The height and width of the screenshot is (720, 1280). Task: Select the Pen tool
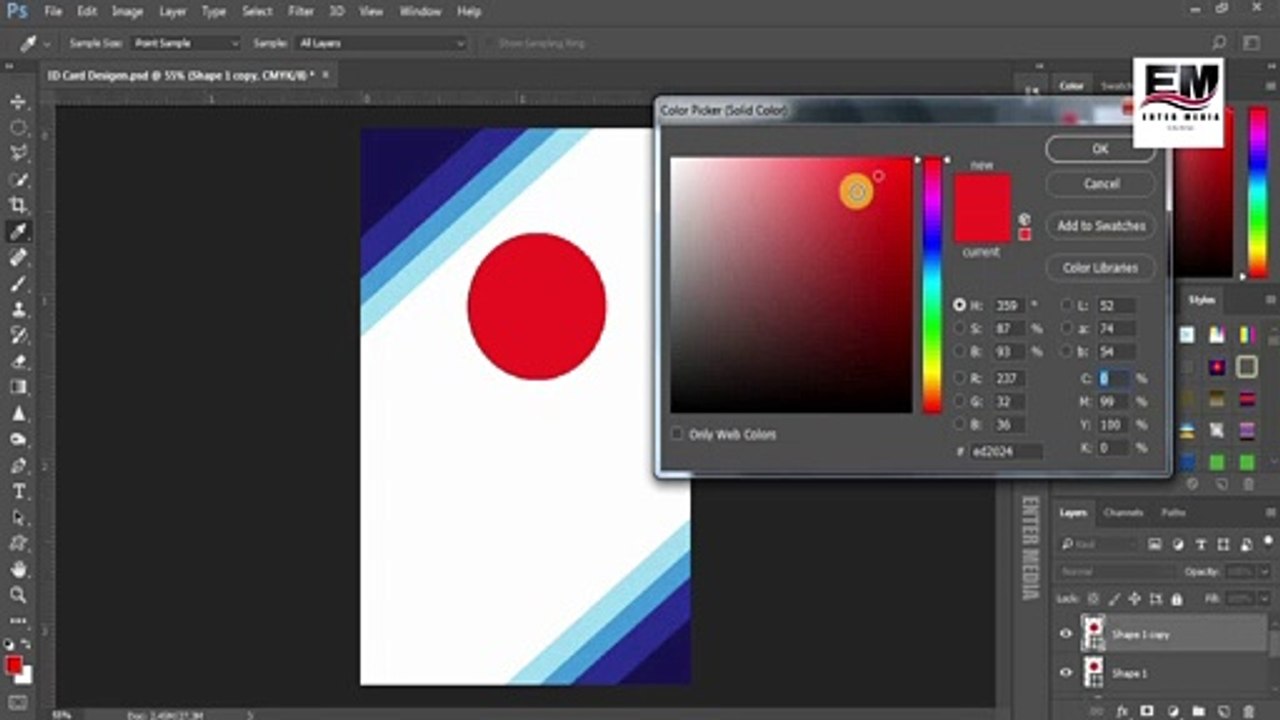(18, 466)
